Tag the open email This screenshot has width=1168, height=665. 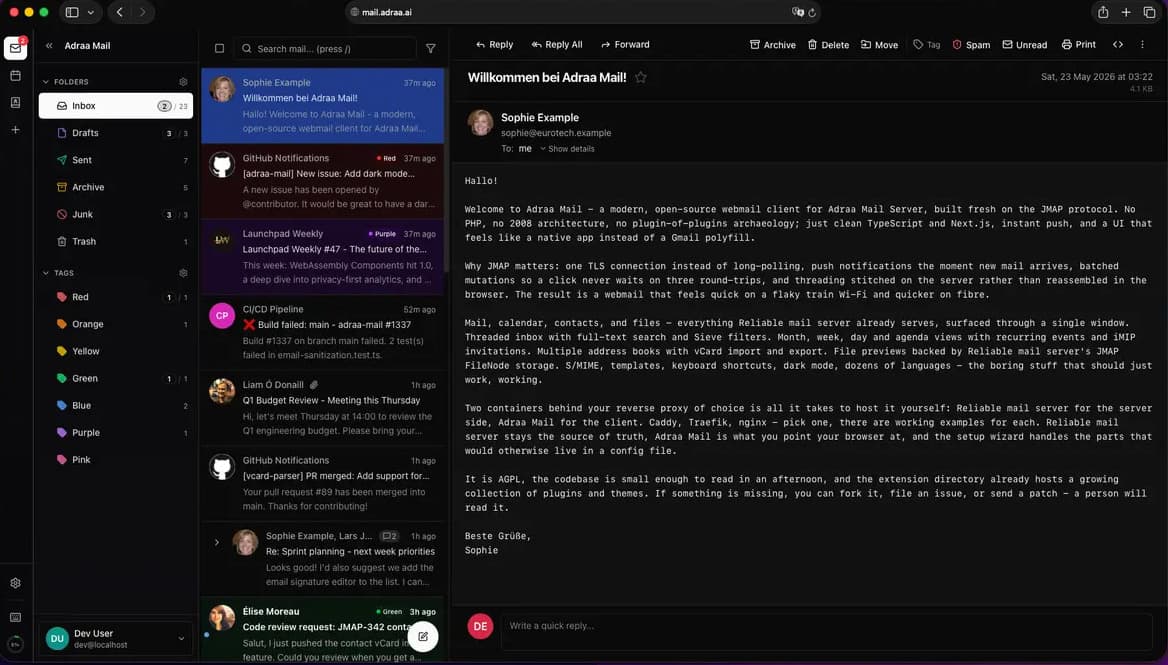coord(927,45)
